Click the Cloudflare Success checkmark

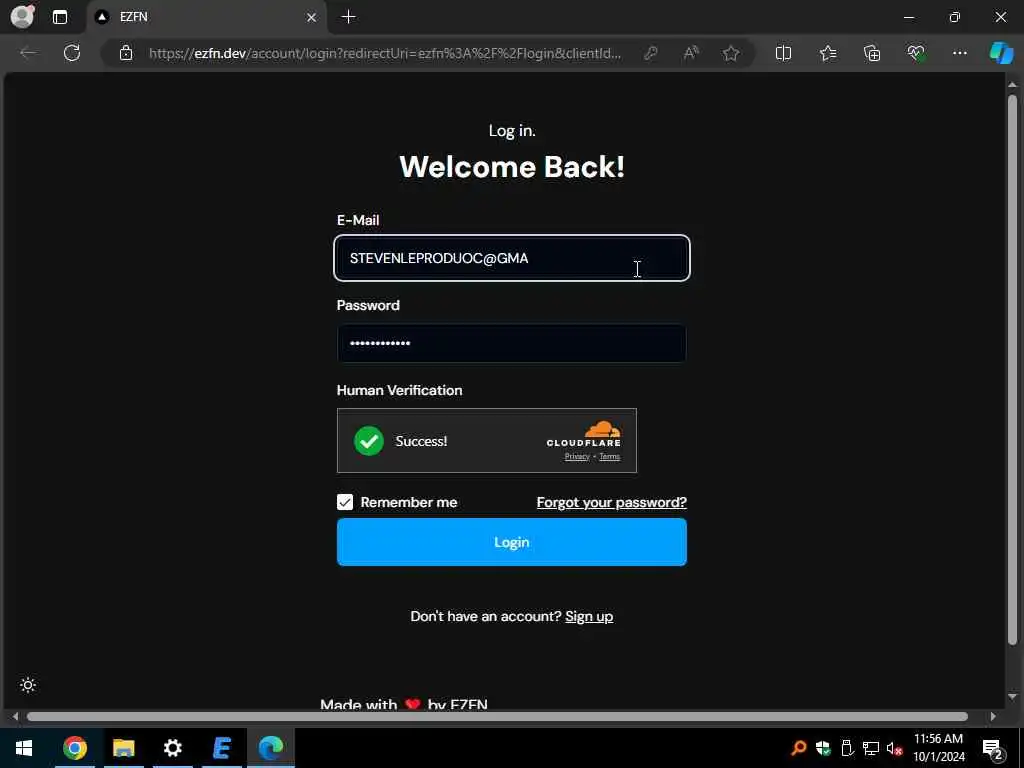pyautogui.click(x=368, y=441)
